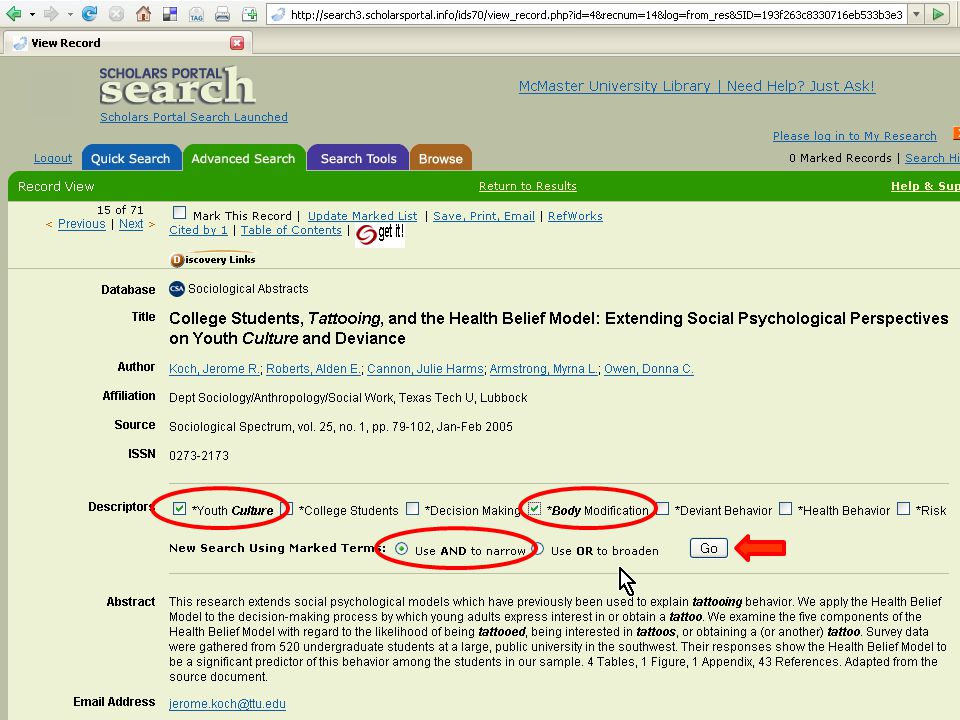Select the View Record browser tab
Image resolution: width=960 pixels, height=720 pixels.
(126, 43)
